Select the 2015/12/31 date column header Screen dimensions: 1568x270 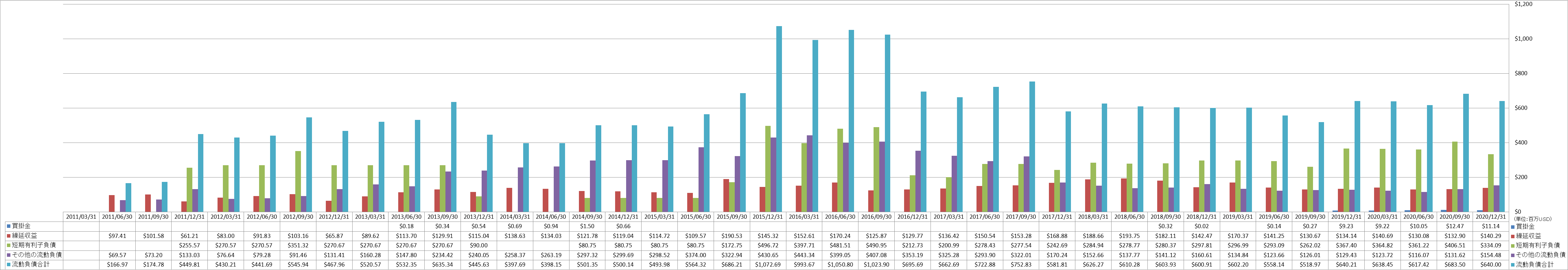(x=768, y=217)
